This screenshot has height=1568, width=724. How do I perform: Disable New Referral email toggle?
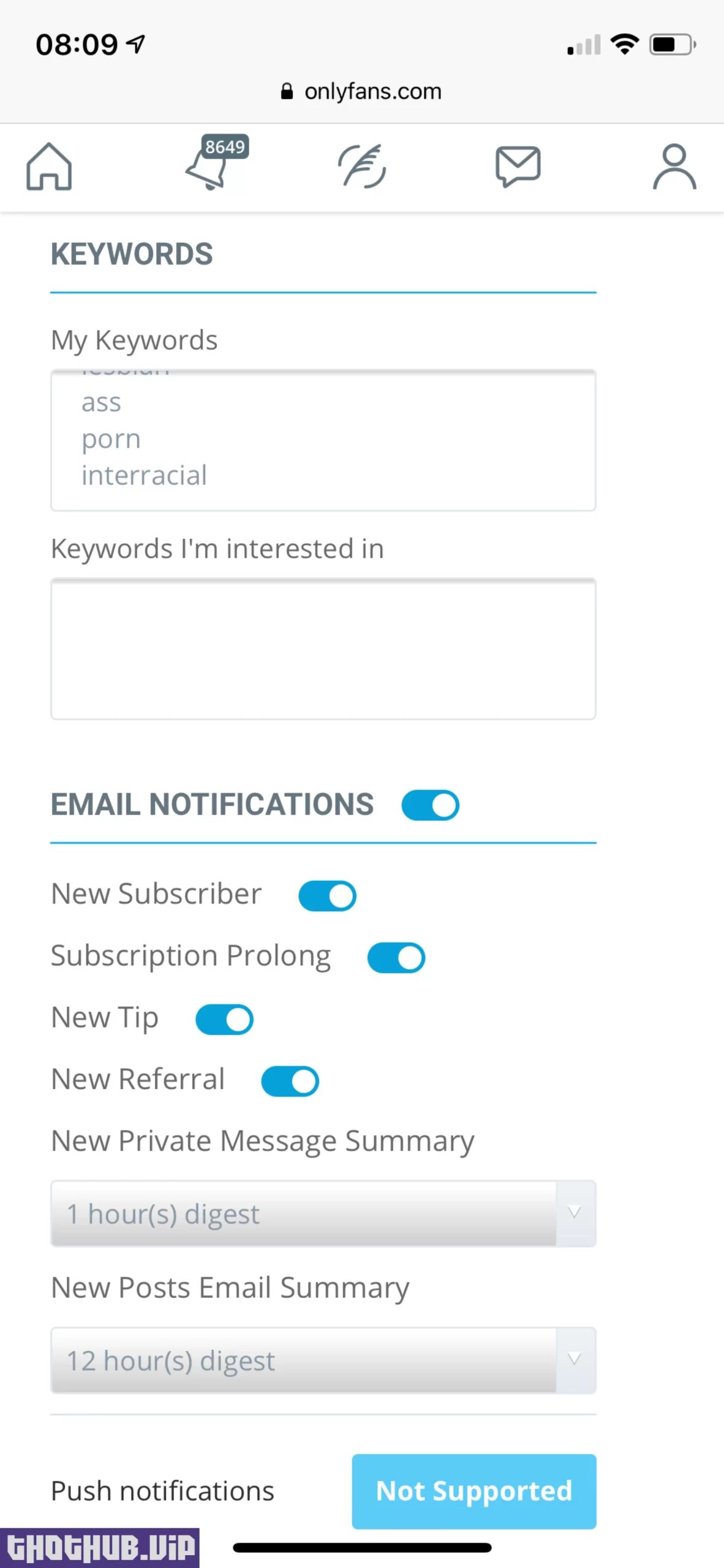(x=290, y=1081)
